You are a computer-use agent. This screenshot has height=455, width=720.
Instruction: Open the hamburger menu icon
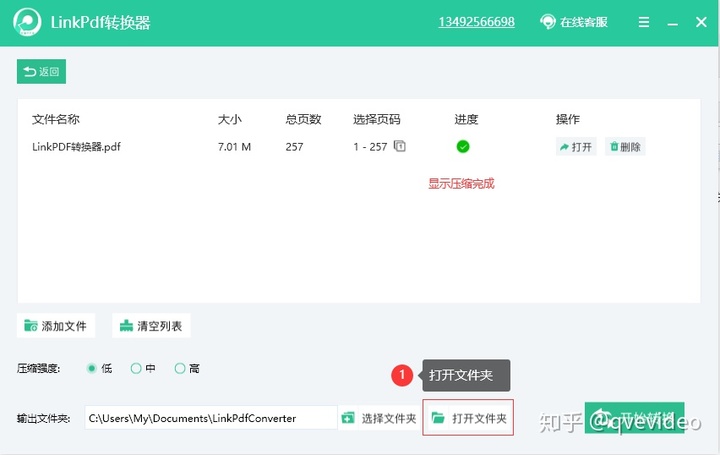tap(644, 22)
